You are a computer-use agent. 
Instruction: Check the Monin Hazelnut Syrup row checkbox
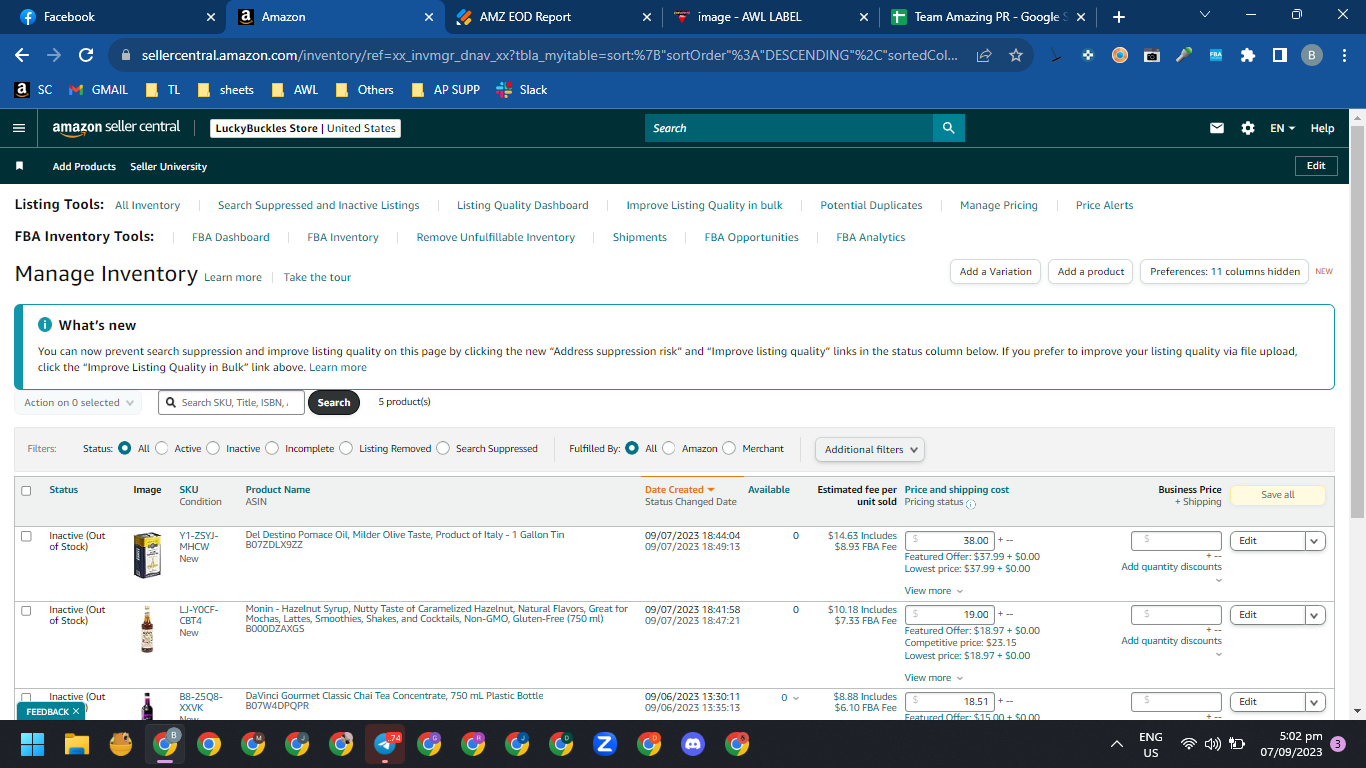tap(26, 610)
